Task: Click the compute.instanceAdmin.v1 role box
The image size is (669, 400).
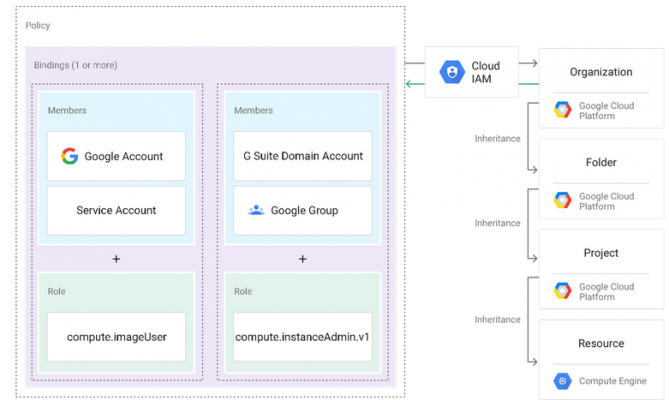Action: click(x=303, y=337)
